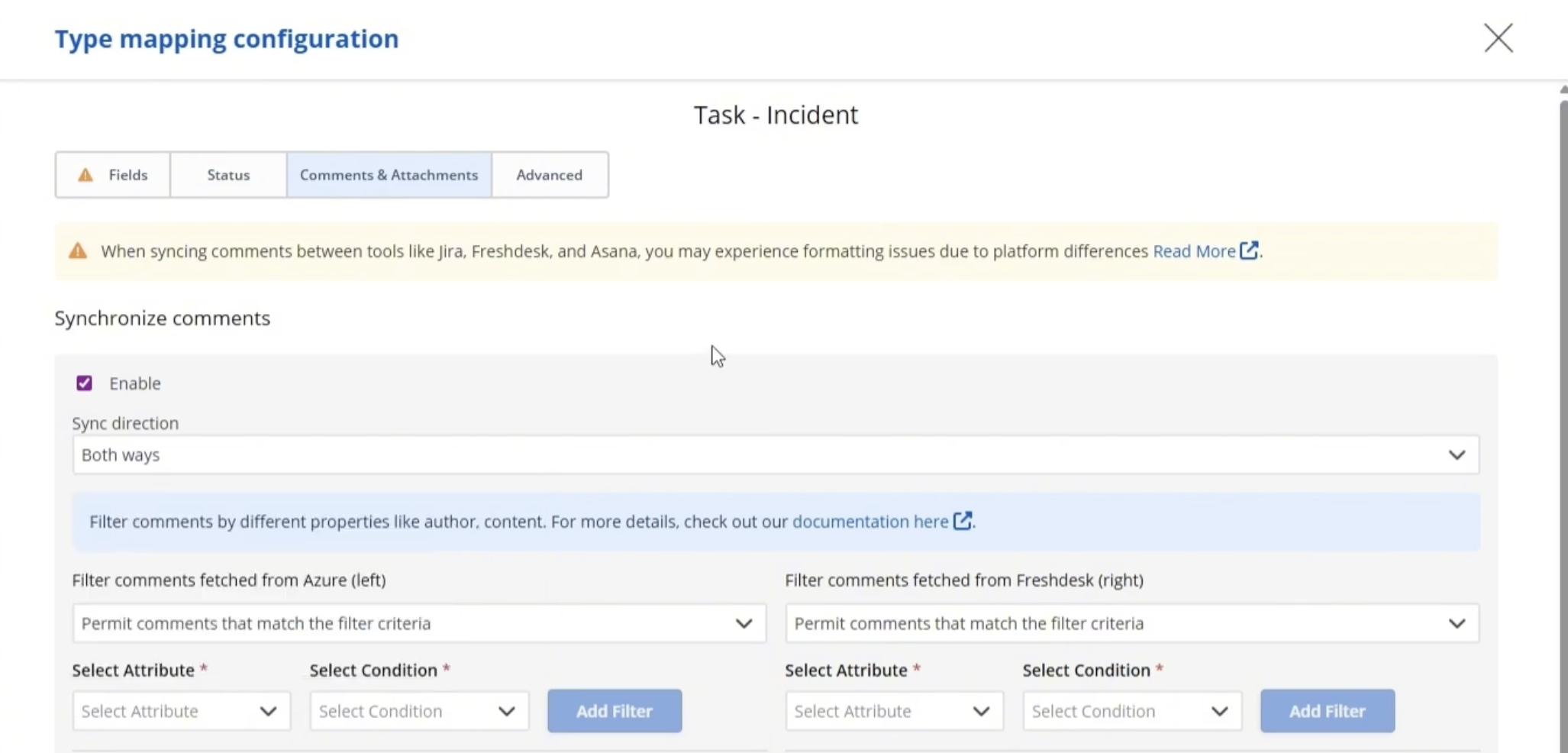Open the documentation here link
The height and width of the screenshot is (753, 1568).
tap(870, 522)
